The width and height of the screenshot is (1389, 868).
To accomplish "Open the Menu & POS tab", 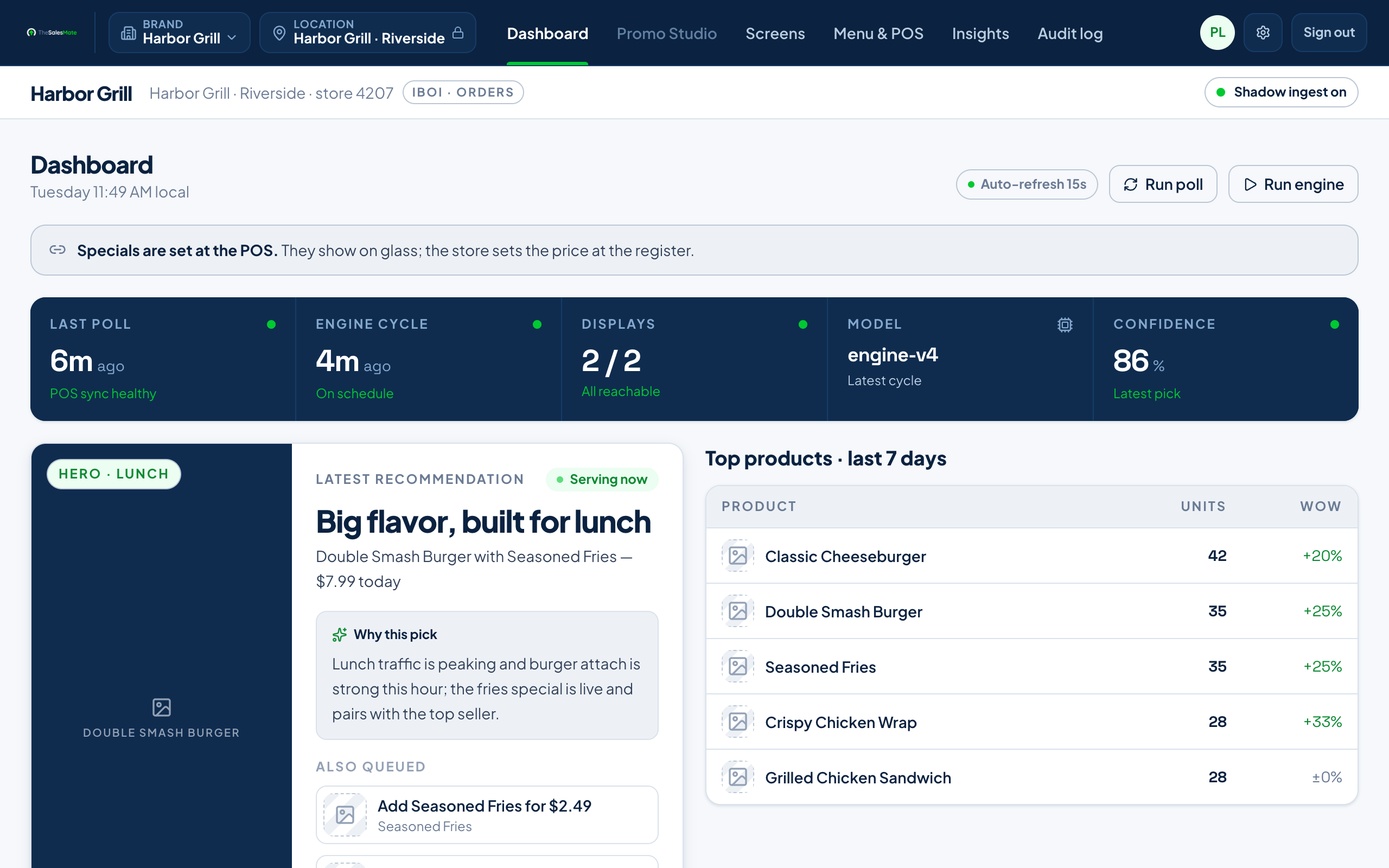I will coord(878,33).
